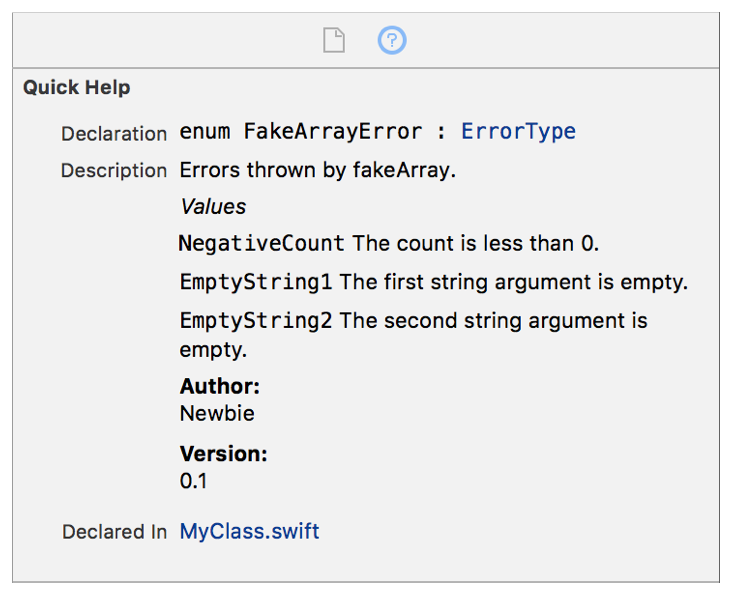This screenshot has height=595, width=732.
Task: Click the Declaration field label
Action: [x=113, y=133]
